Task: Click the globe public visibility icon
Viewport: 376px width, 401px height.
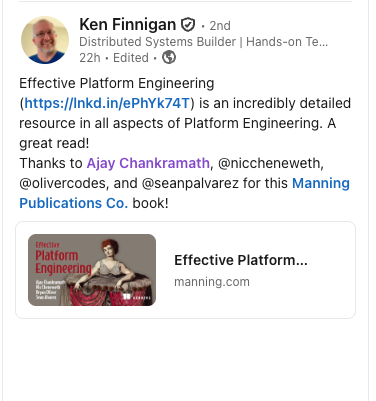Action: [x=169, y=57]
